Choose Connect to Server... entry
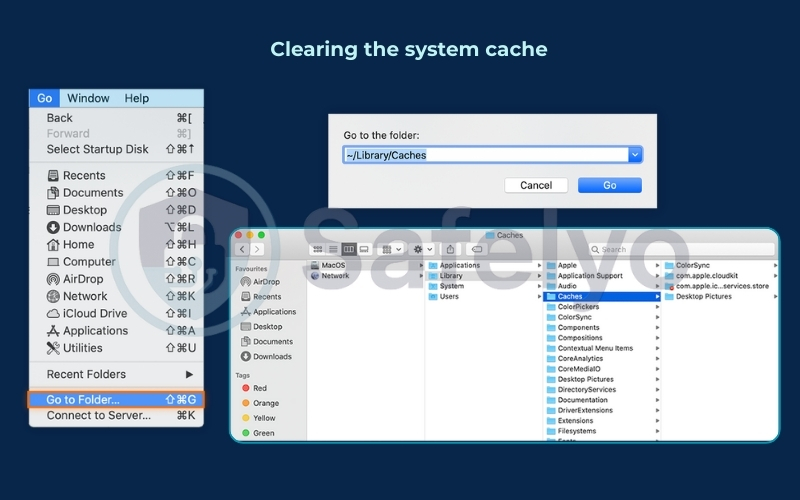Screen dimensions: 800x500 pyautogui.click(x=116, y=415)
